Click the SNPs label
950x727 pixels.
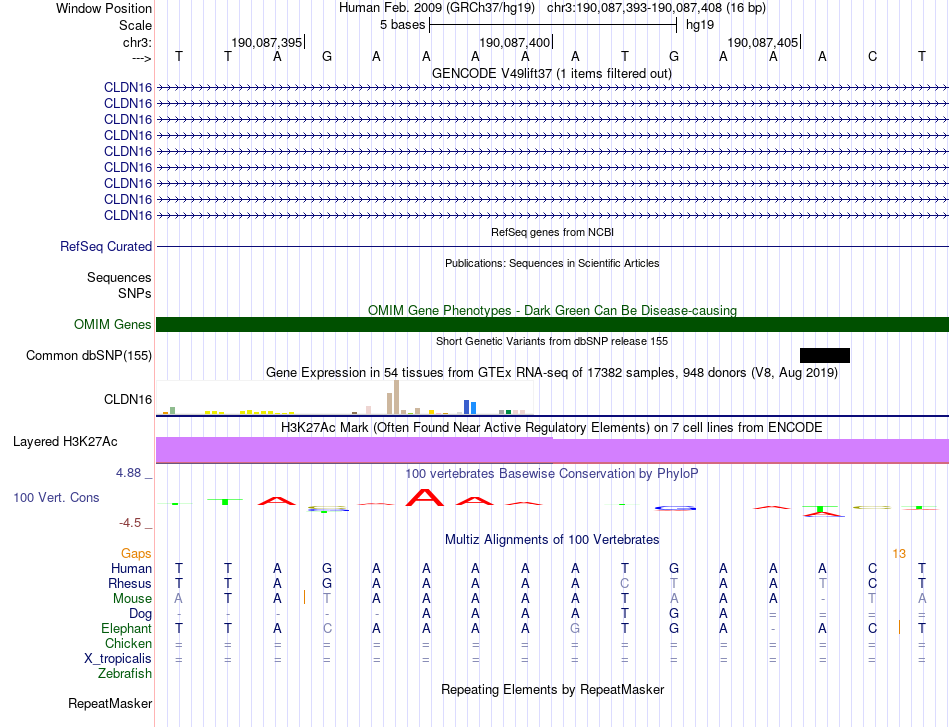point(135,293)
